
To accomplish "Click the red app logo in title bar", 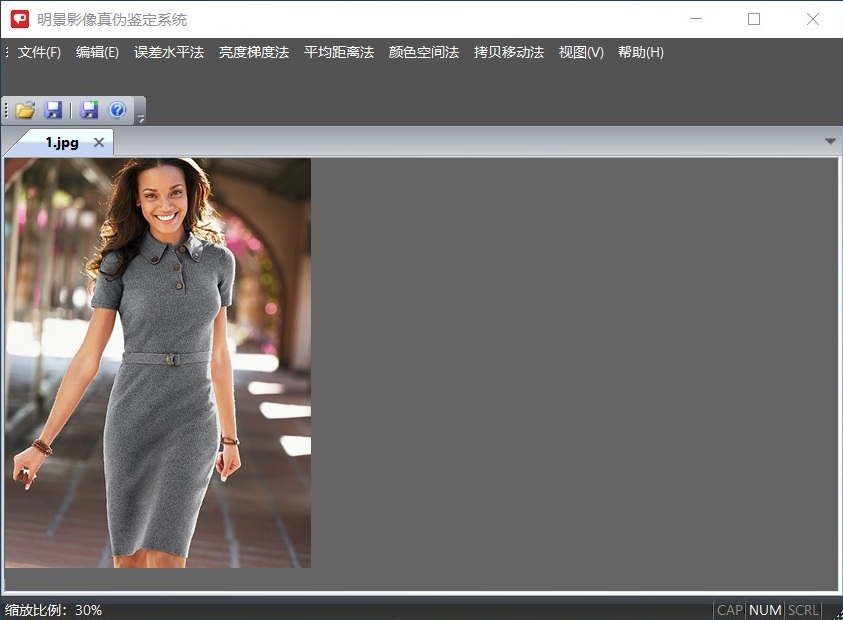I will click(20, 19).
